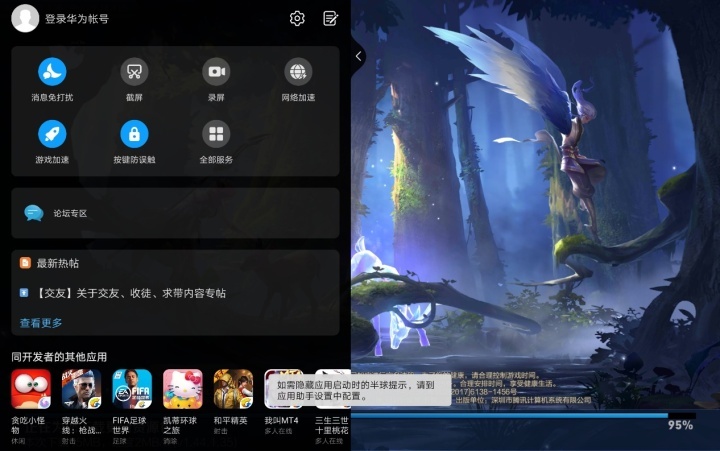Open the 贪吃小怪物 app icon
Image resolution: width=720 pixels, height=451 pixels.
pos(31,389)
